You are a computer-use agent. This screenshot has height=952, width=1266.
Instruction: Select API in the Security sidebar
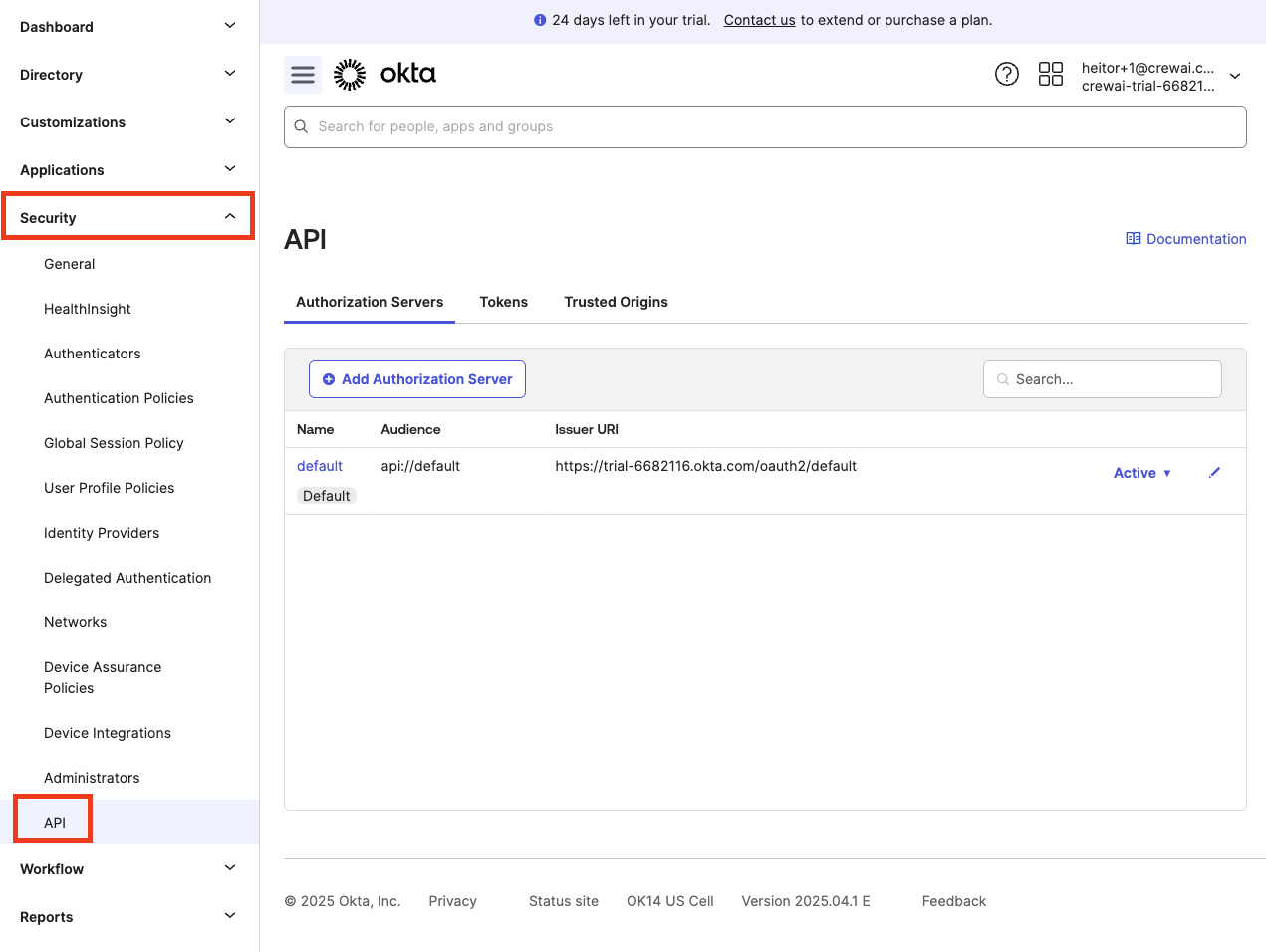(x=54, y=821)
